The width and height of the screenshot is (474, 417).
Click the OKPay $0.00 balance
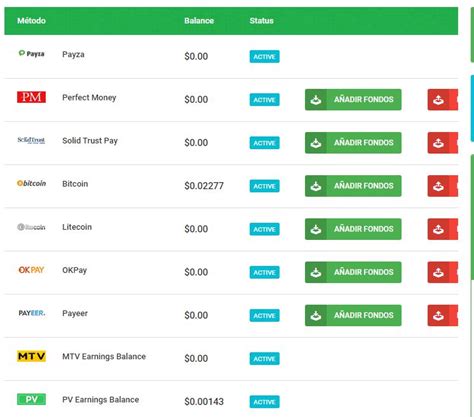click(196, 272)
